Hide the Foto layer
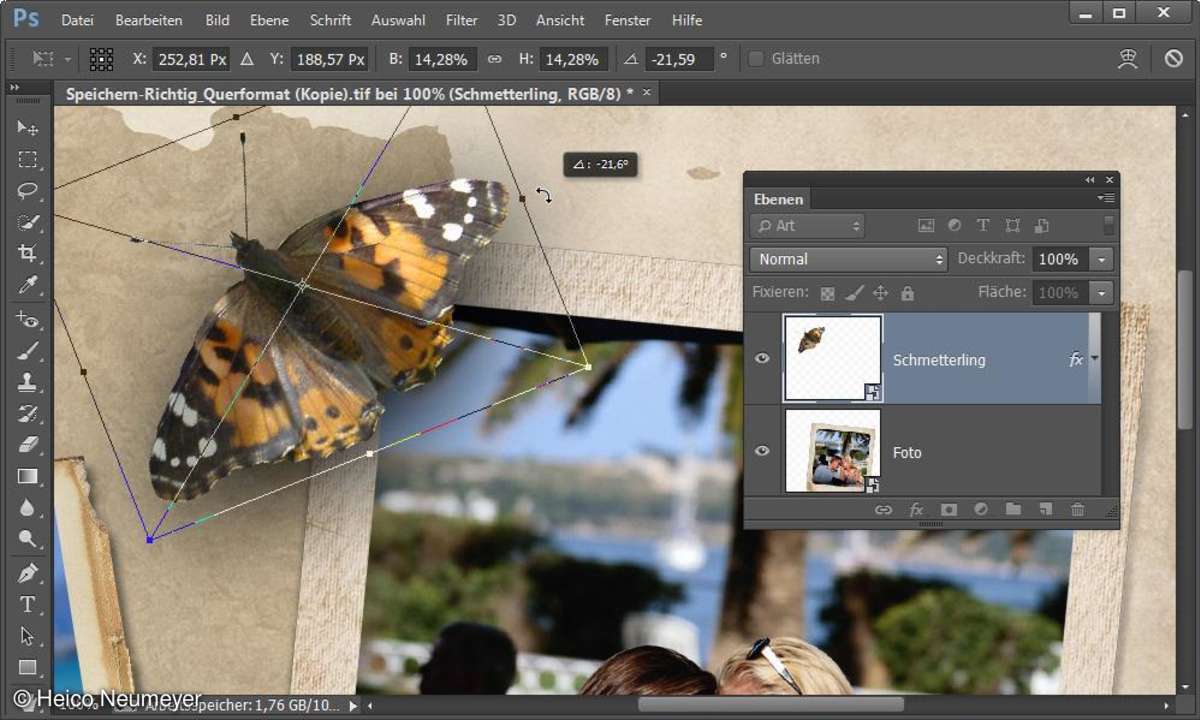The height and width of the screenshot is (720, 1200). (762, 451)
